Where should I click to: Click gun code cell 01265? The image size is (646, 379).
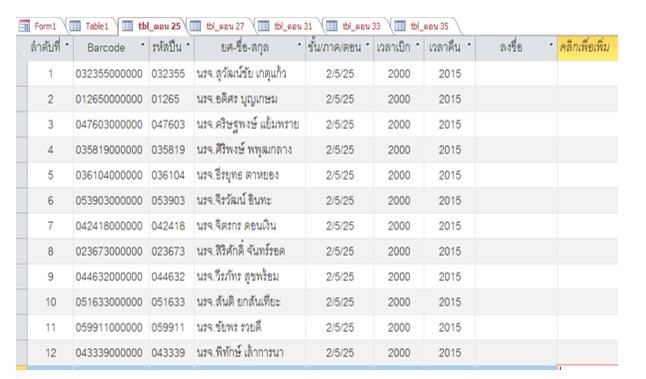pos(172,99)
